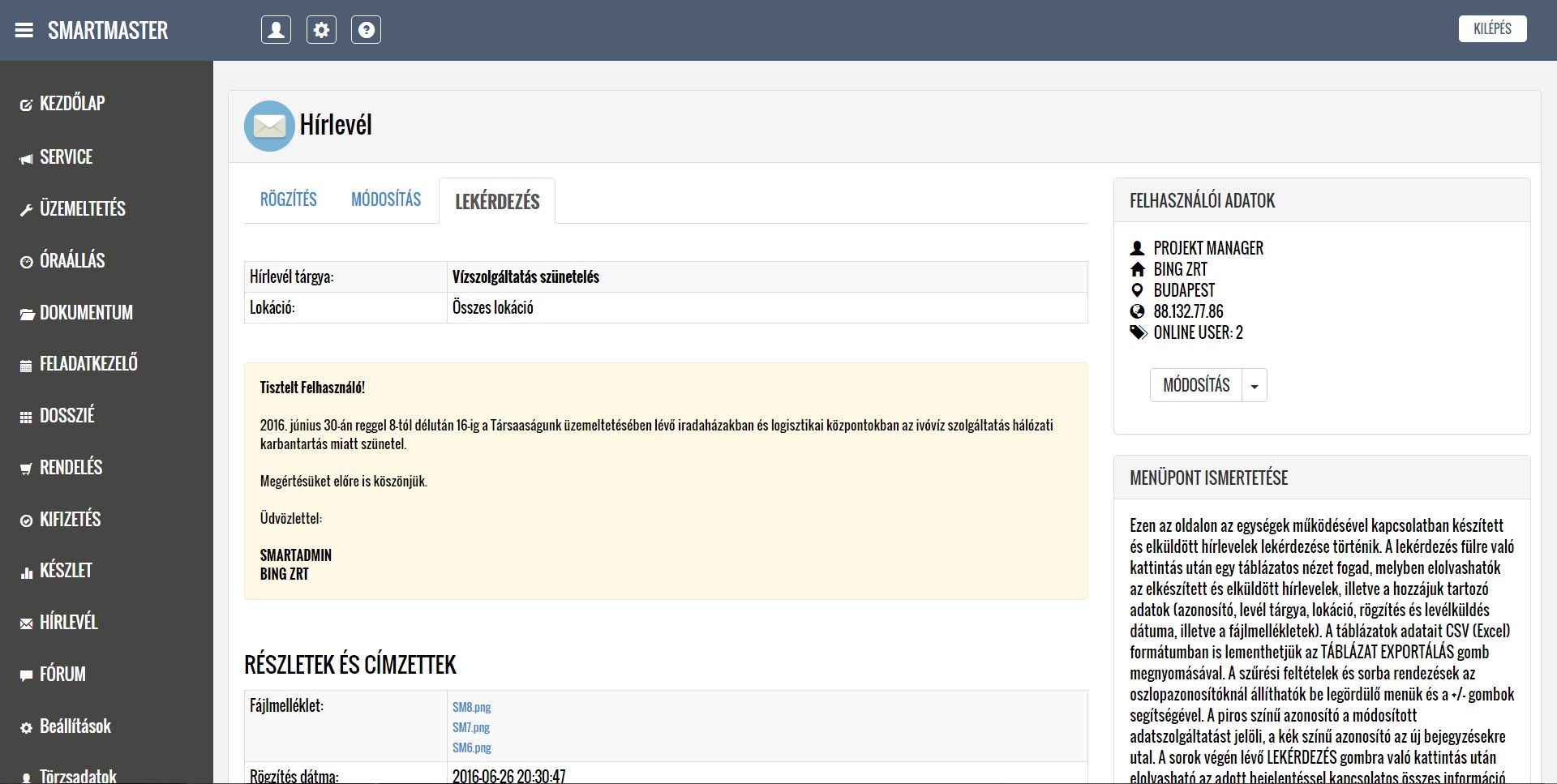This screenshot has height=784, width=1557.
Task: Click the MÓDOSÍTÁS button in user panel
Action: (1196, 386)
